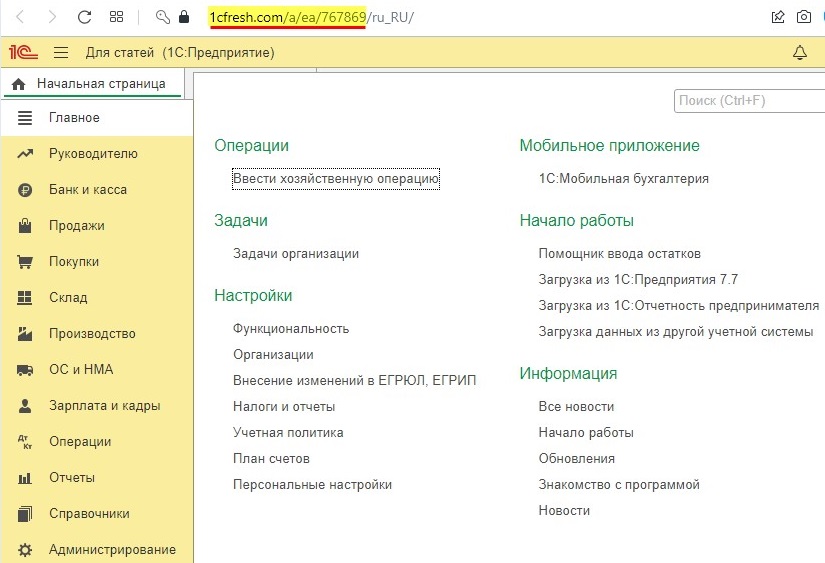825x563 pixels.
Task: Open 1С:Мобильная бухгалтерия link
Action: [x=623, y=179]
